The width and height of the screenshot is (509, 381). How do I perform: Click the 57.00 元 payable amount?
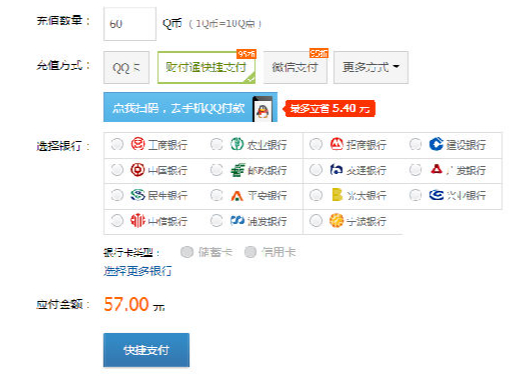click(134, 304)
